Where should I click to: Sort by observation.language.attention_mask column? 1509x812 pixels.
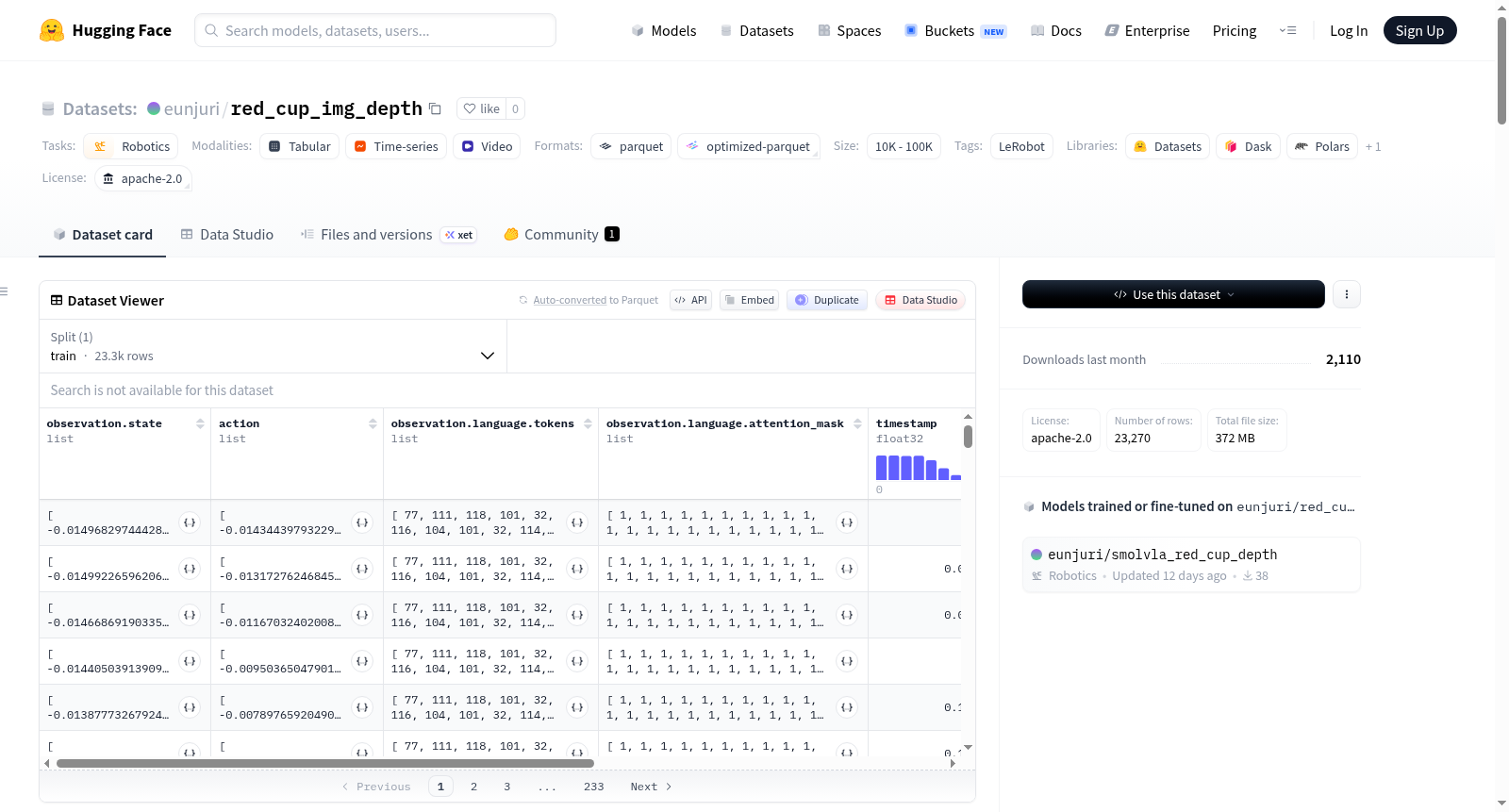pyautogui.click(x=857, y=423)
